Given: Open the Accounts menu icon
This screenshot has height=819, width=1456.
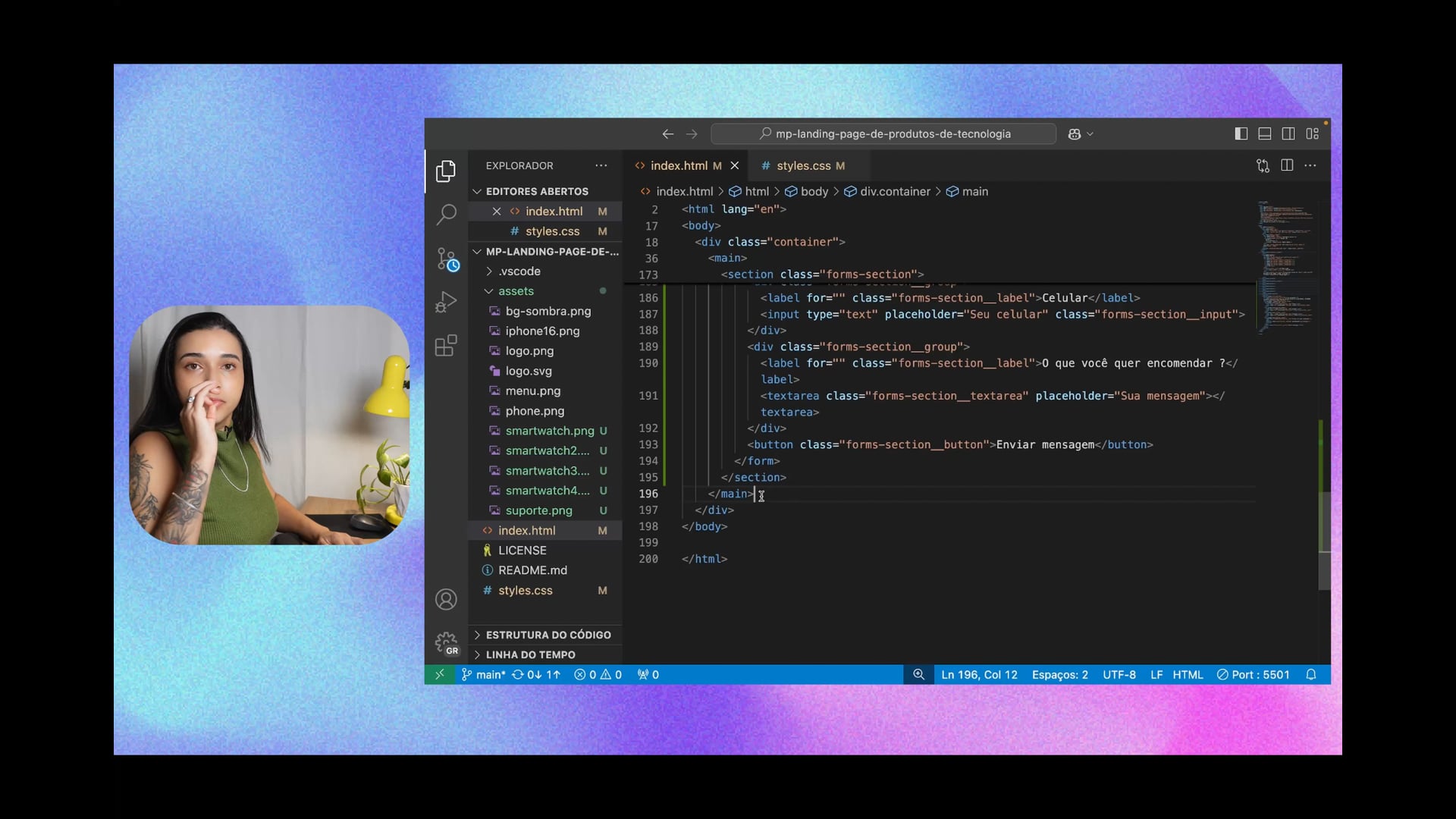Looking at the screenshot, I should (446, 599).
